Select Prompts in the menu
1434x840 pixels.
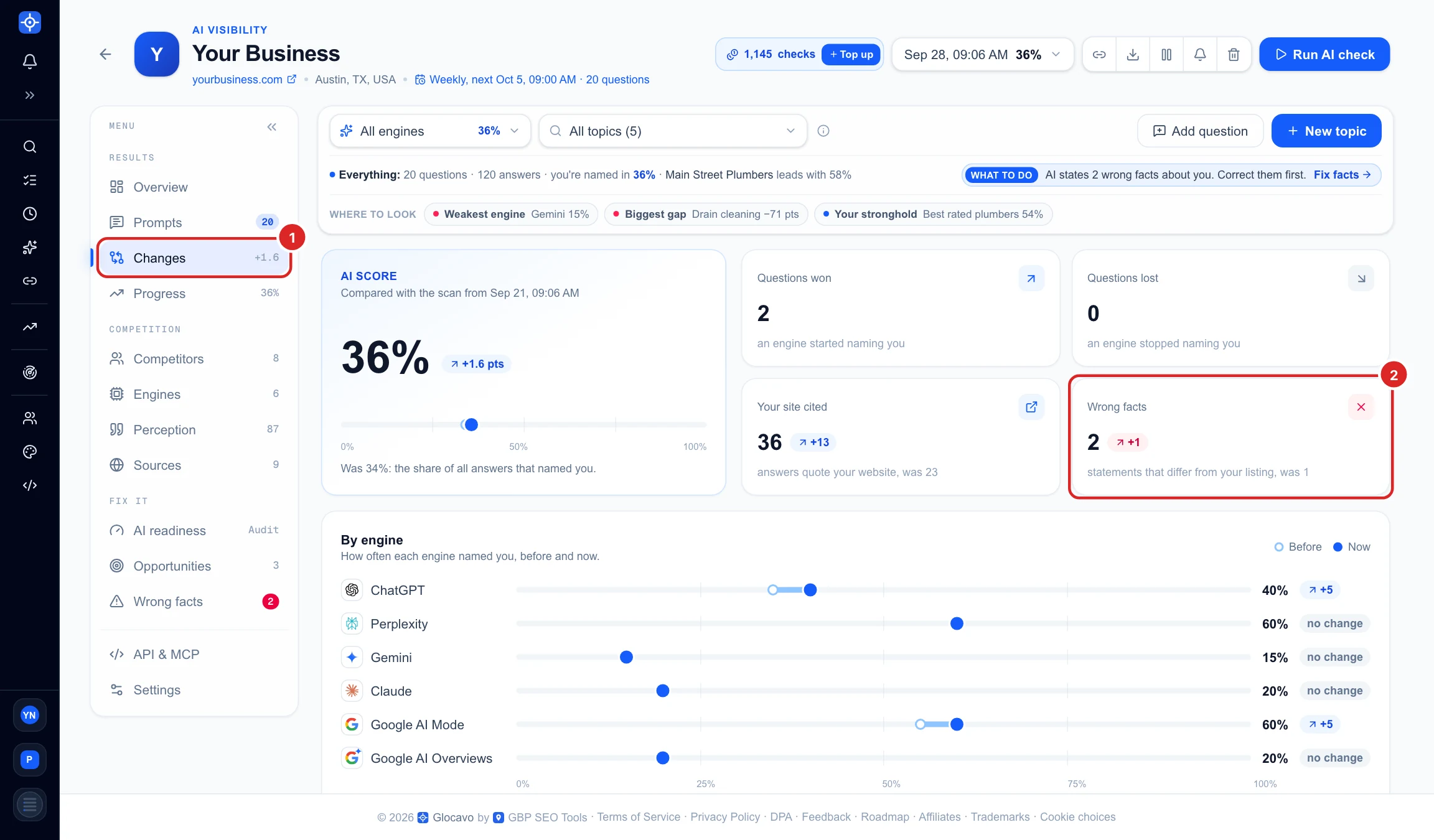click(194, 223)
